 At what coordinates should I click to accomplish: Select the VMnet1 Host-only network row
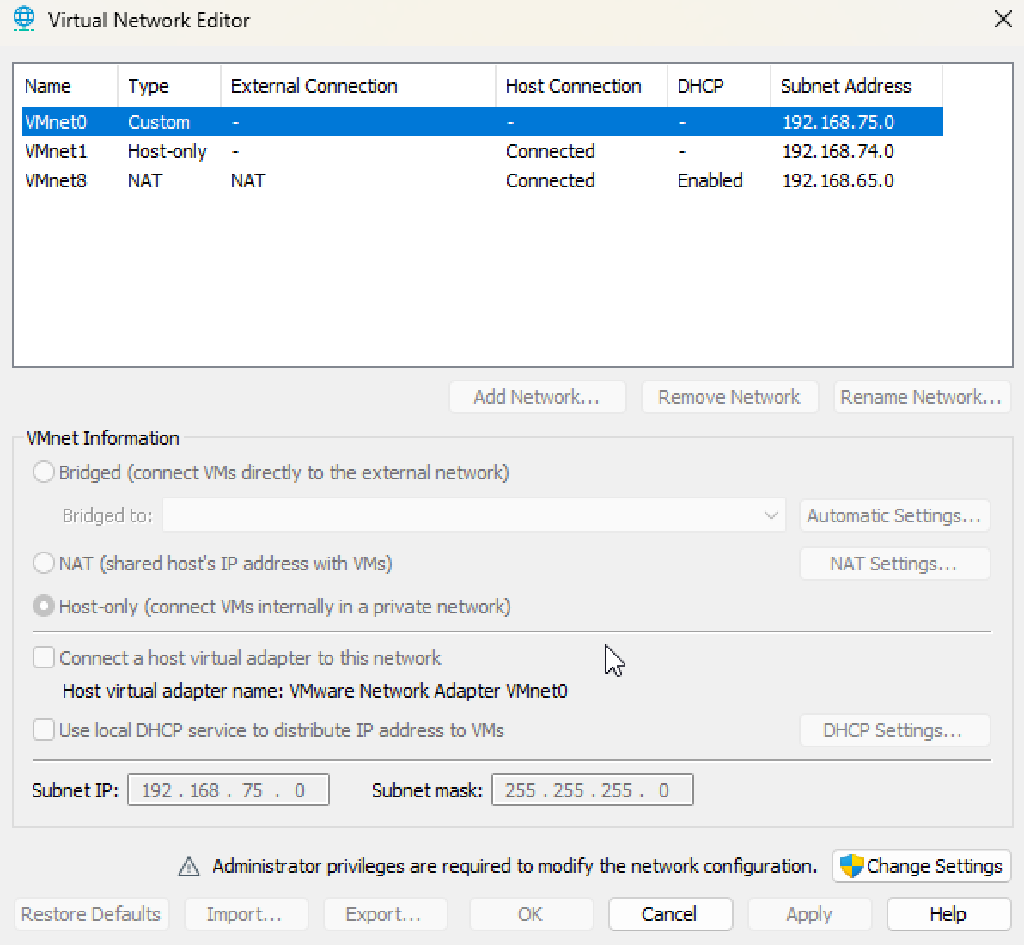click(x=300, y=151)
